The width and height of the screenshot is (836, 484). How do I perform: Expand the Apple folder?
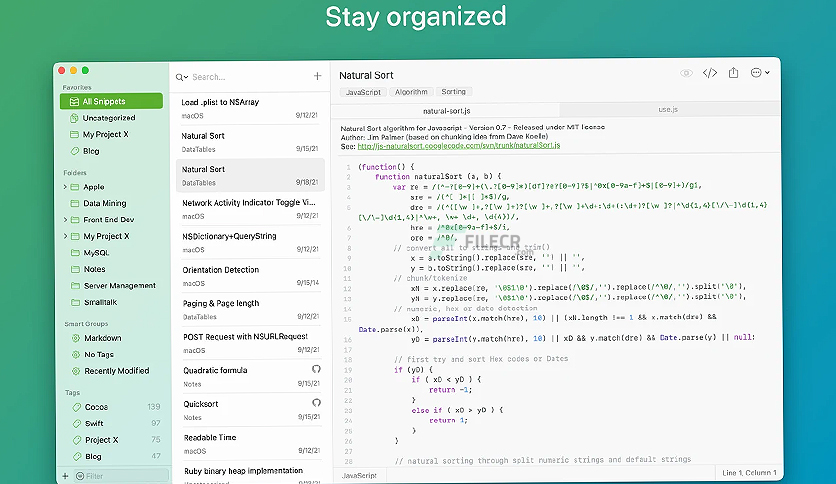click(65, 187)
